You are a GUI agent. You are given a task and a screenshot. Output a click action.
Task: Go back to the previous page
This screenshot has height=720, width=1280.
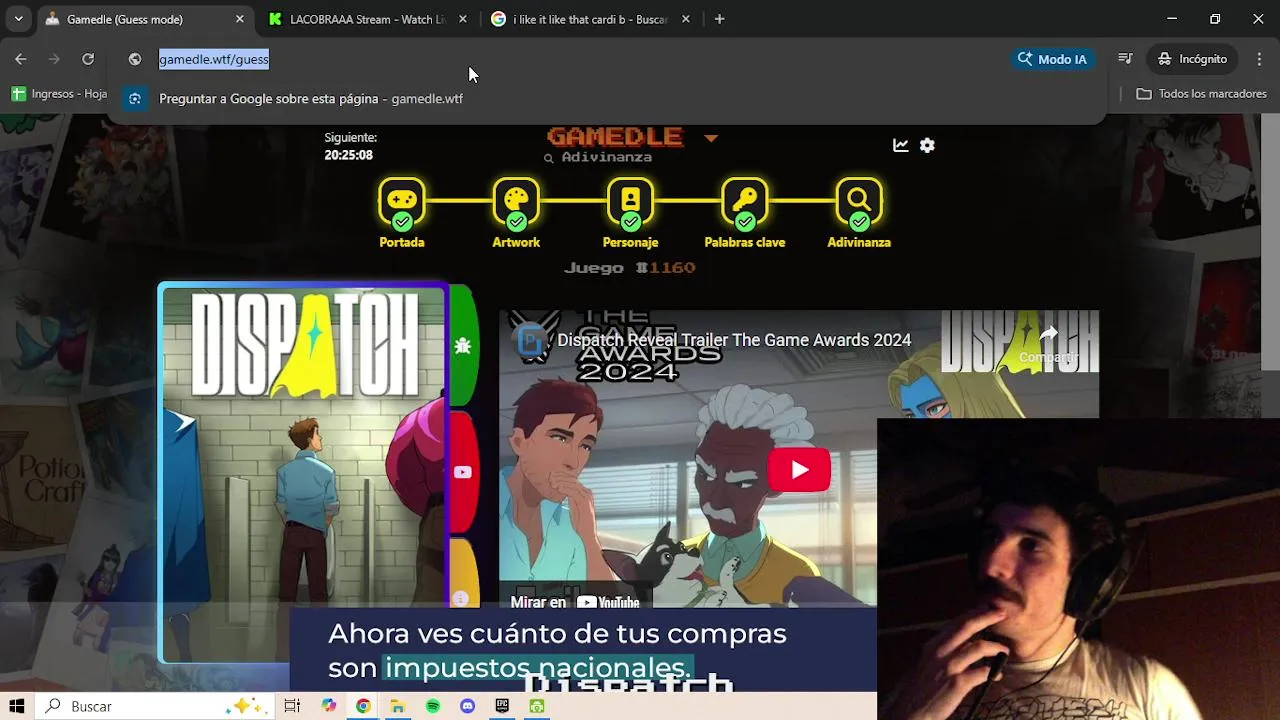point(21,59)
